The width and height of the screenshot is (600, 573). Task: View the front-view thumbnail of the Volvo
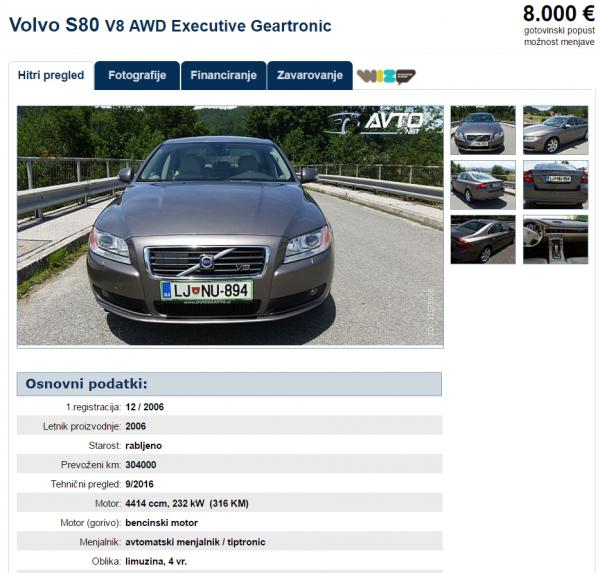pos(483,130)
